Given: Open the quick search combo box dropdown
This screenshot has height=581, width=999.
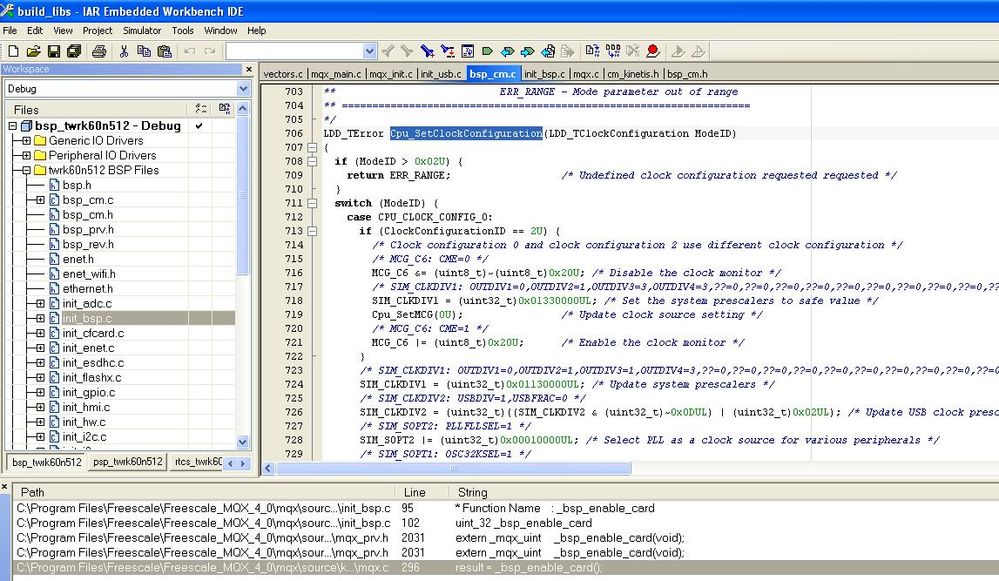Looking at the screenshot, I should click(x=370, y=51).
